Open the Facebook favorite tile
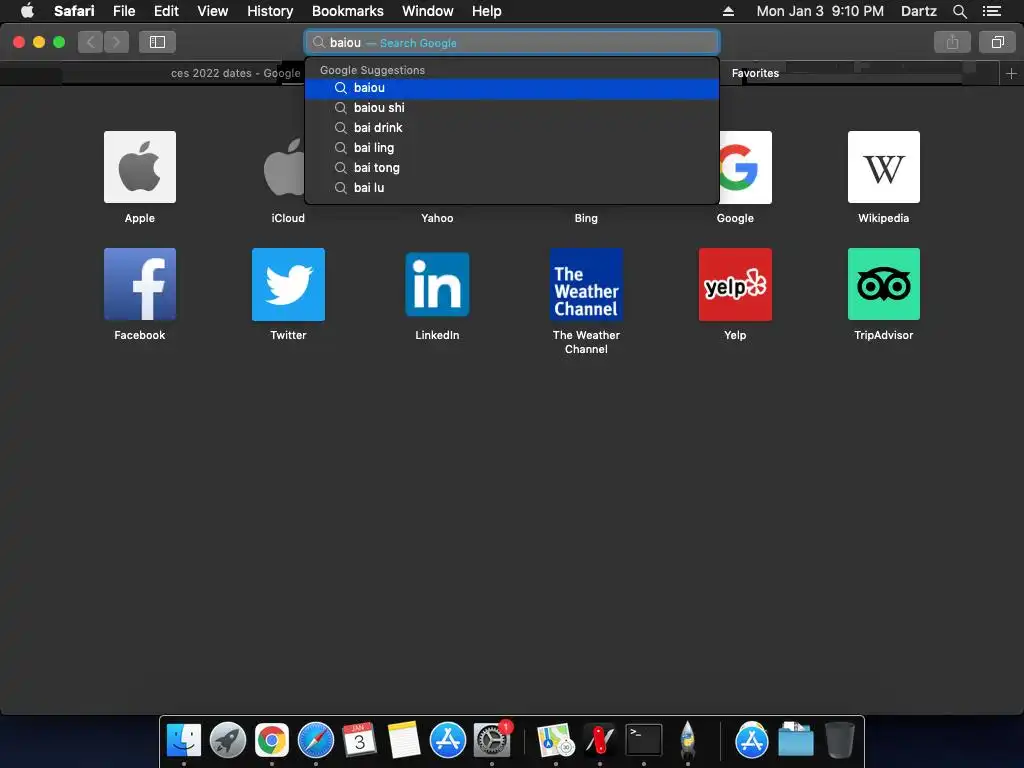1024x768 pixels. (140, 284)
